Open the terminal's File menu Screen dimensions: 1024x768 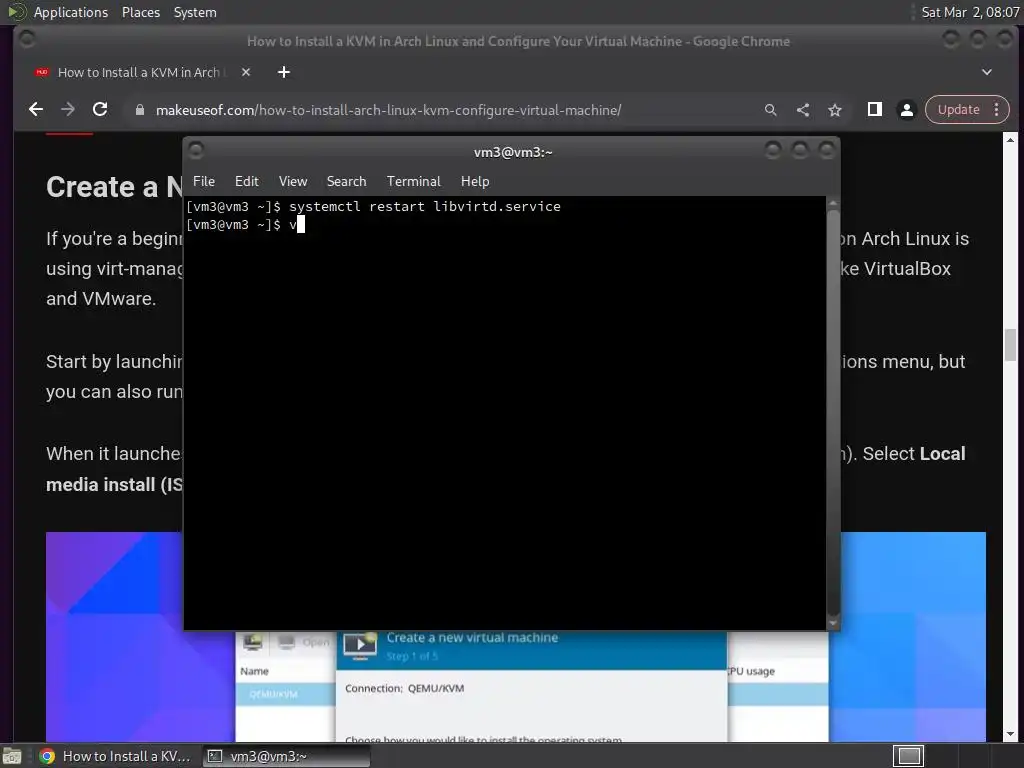click(204, 181)
